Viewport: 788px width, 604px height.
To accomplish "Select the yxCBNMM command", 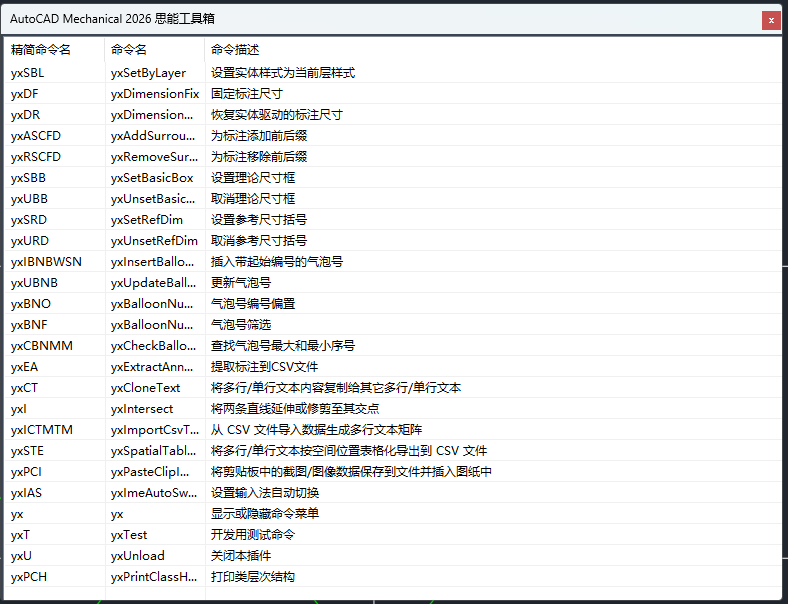I will pos(42,346).
